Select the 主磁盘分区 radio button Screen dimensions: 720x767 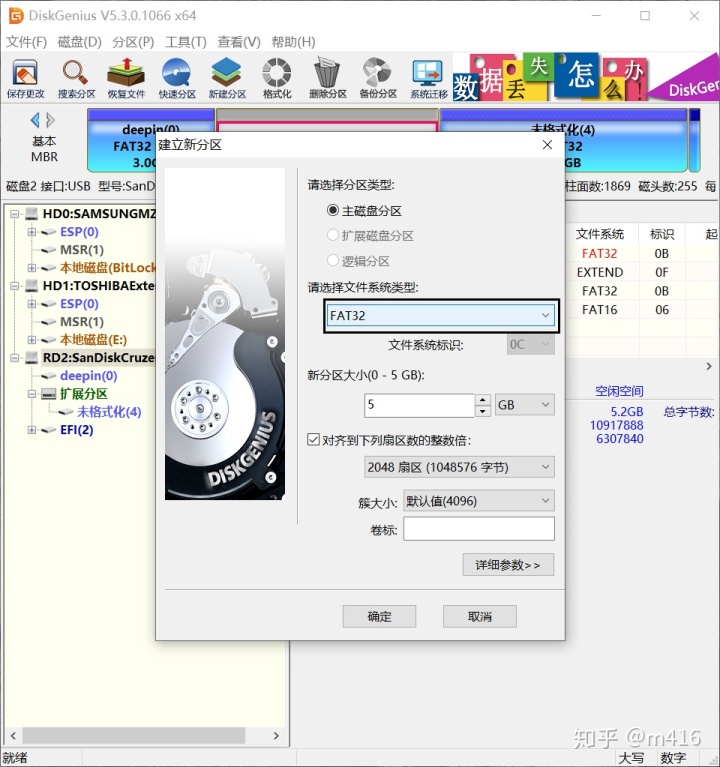333,210
